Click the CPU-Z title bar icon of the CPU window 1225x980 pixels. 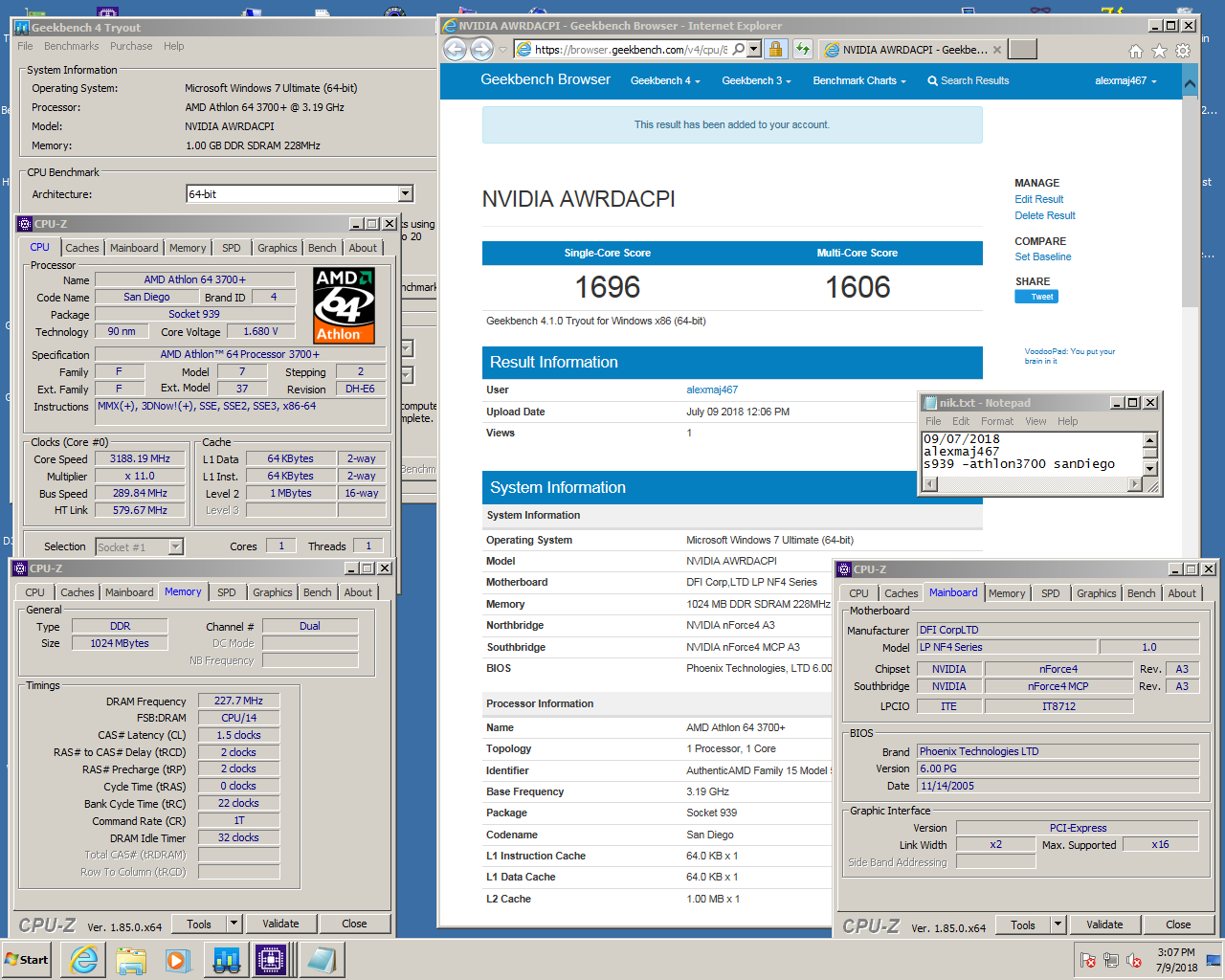[25, 224]
